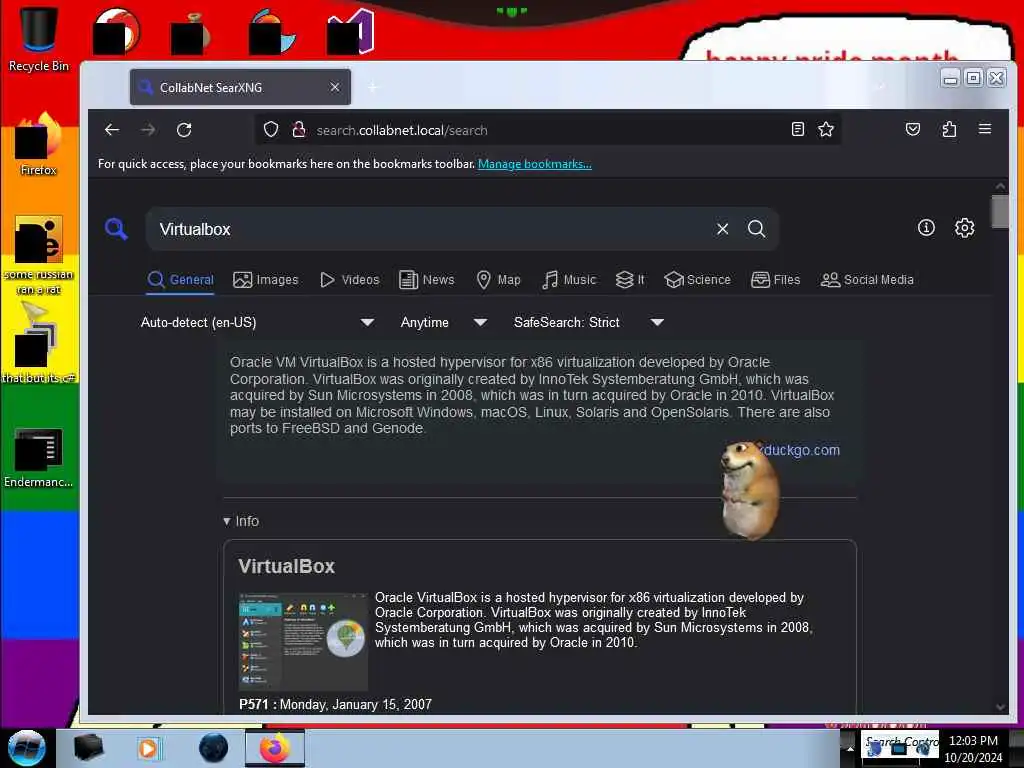Screen dimensions: 1024x768
Task: Open the black box taskbar icon
Action: [89, 748]
